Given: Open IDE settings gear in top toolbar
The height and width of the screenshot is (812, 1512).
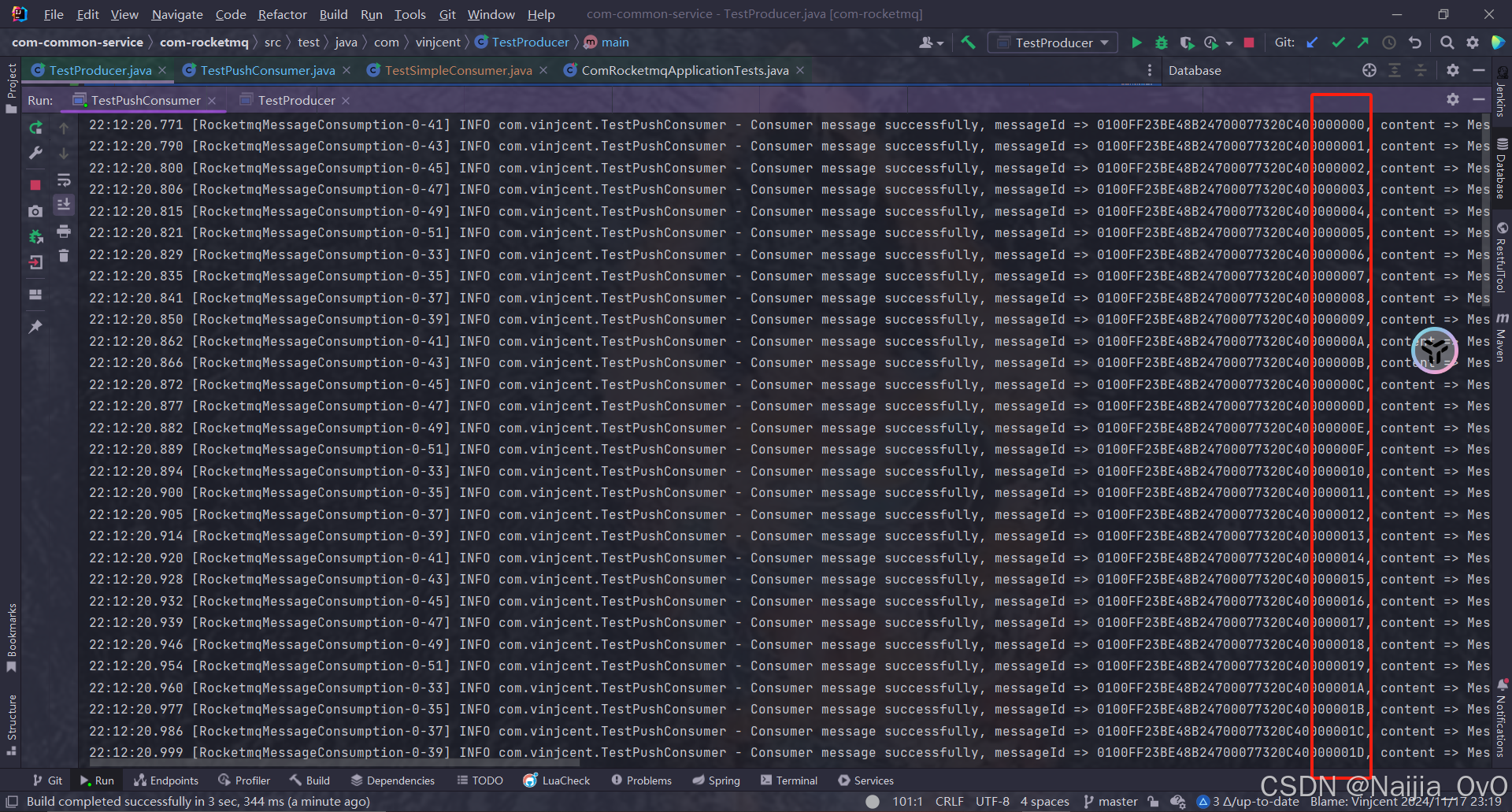Looking at the screenshot, I should point(1473,43).
